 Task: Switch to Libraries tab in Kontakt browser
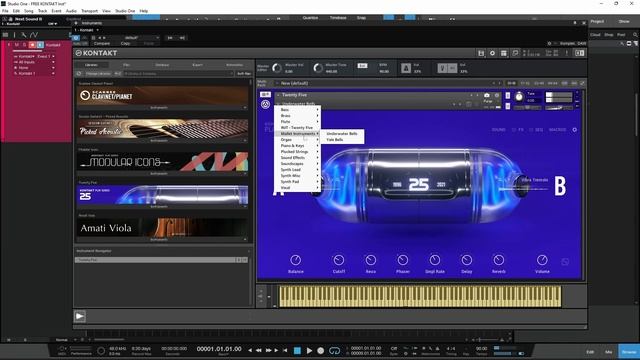point(91,65)
